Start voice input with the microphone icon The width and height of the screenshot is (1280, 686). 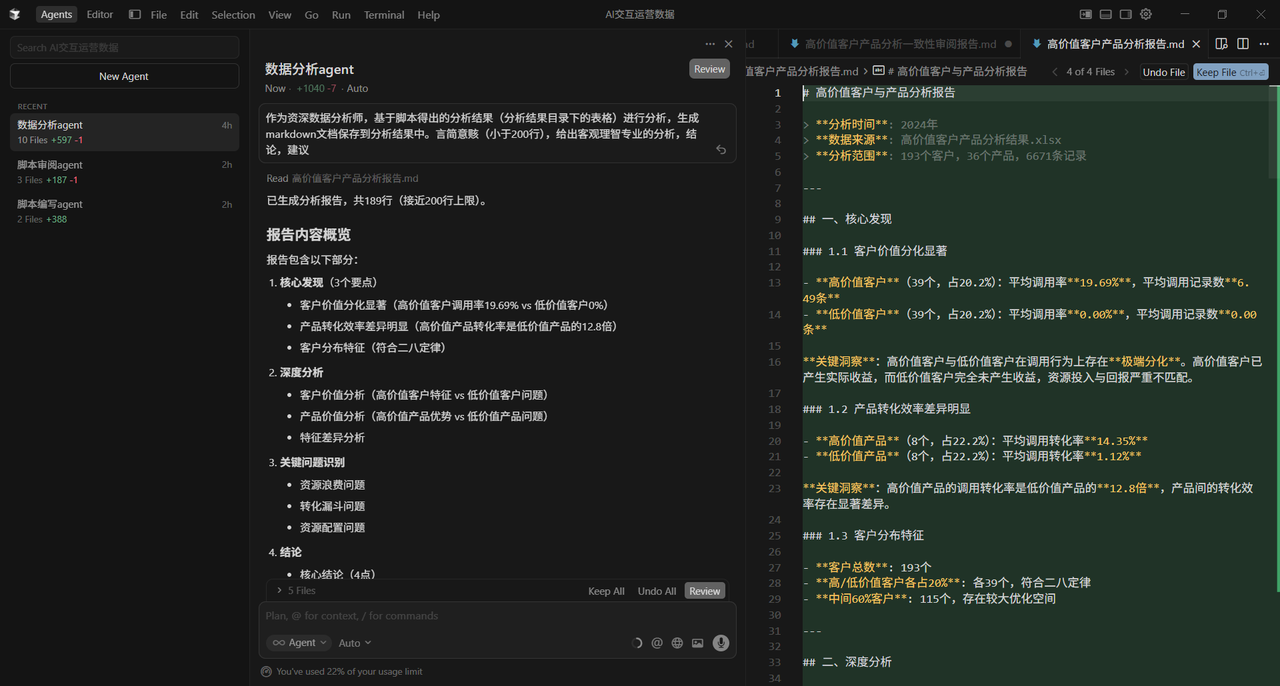click(721, 642)
